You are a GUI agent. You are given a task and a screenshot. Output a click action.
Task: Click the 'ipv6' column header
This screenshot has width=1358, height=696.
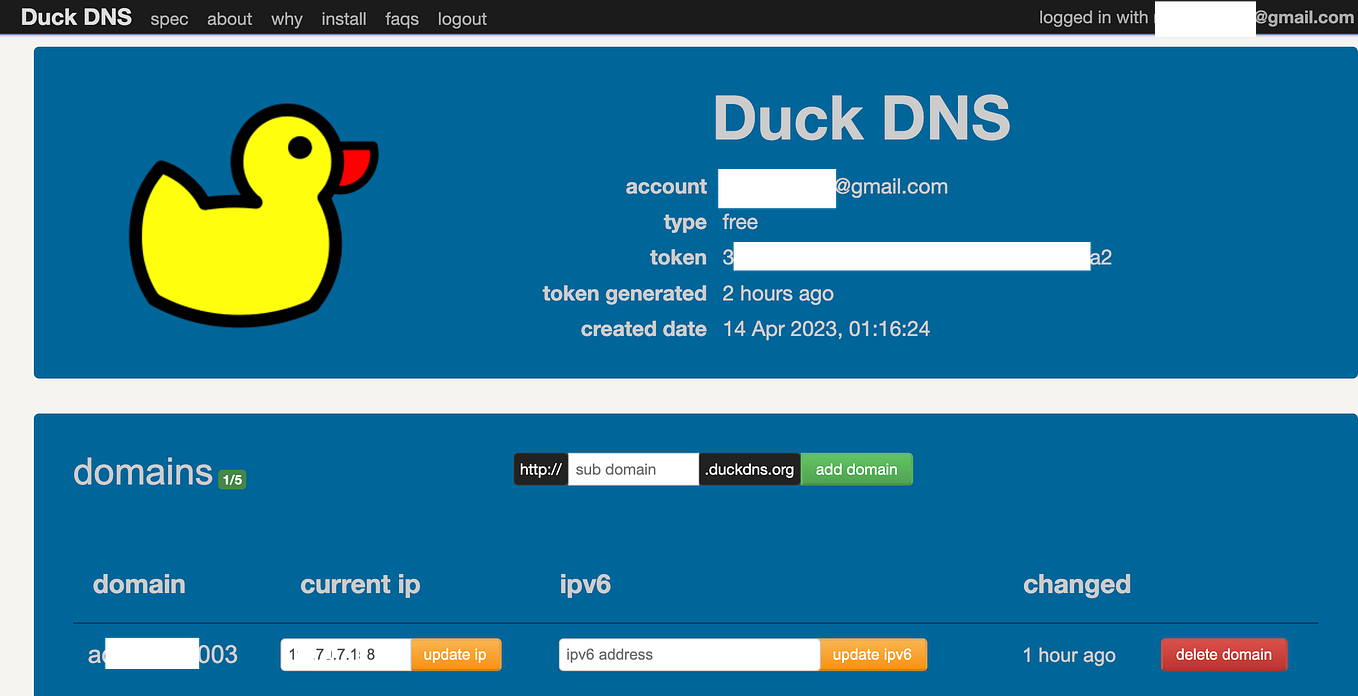point(585,585)
